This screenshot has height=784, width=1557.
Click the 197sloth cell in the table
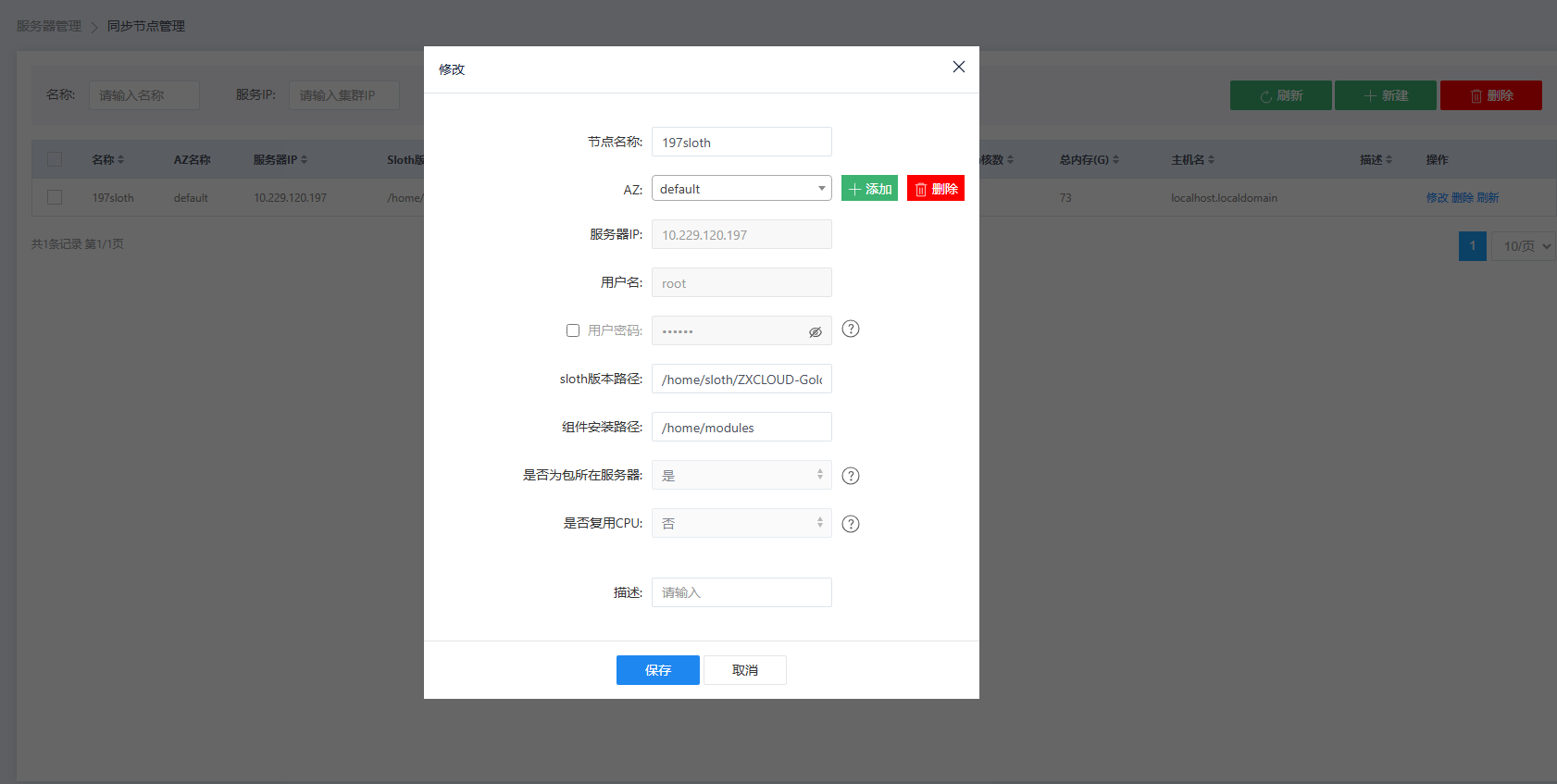point(113,198)
